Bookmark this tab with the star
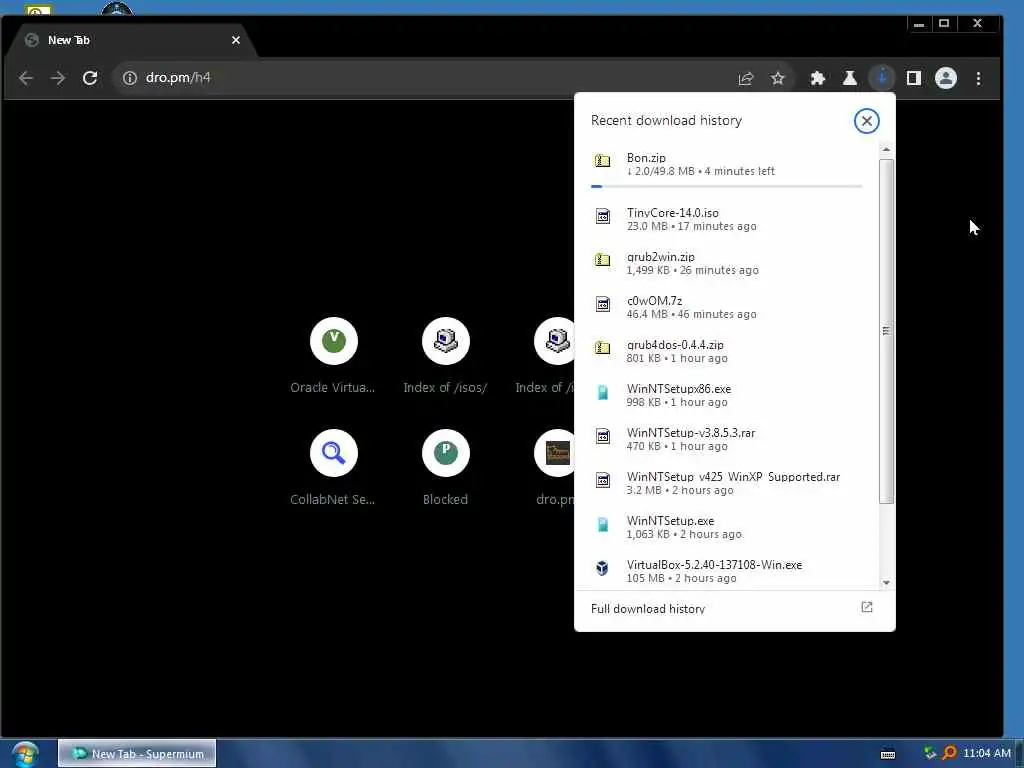 tap(777, 78)
